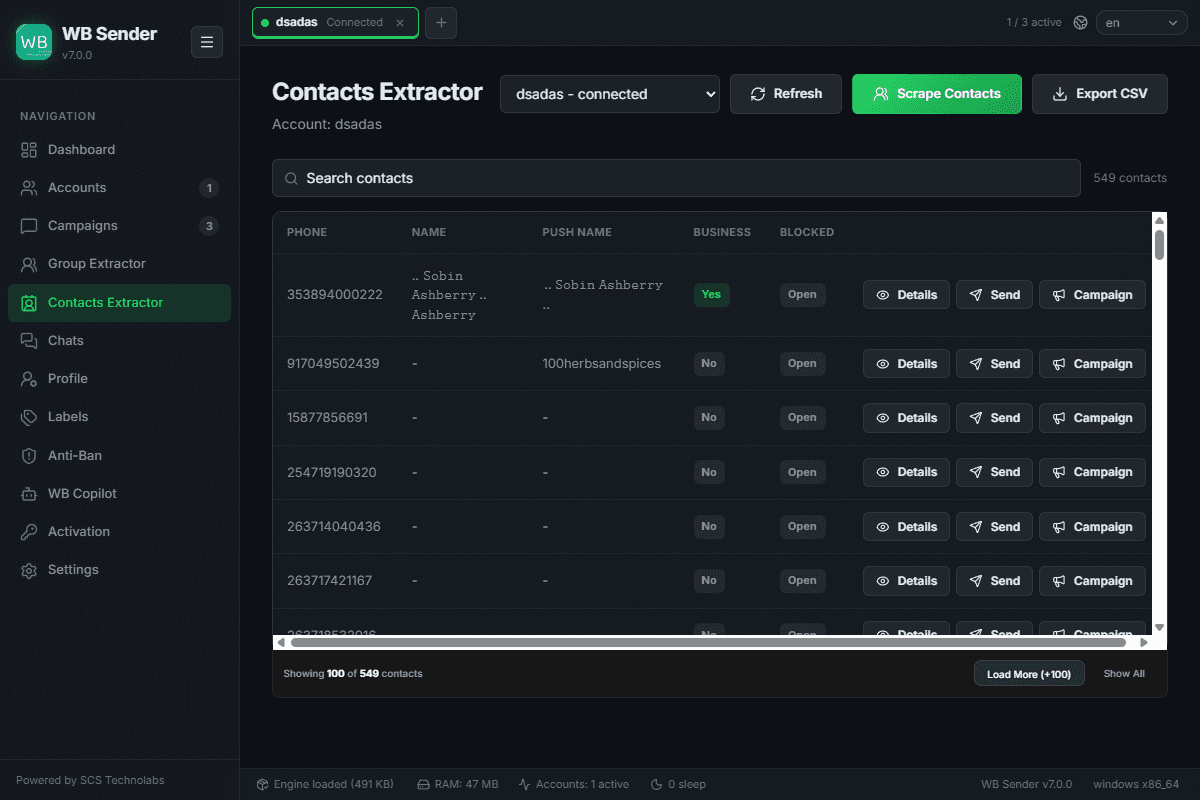Click phone number 263717421167
1200x800 pixels.
pyautogui.click(x=329, y=581)
